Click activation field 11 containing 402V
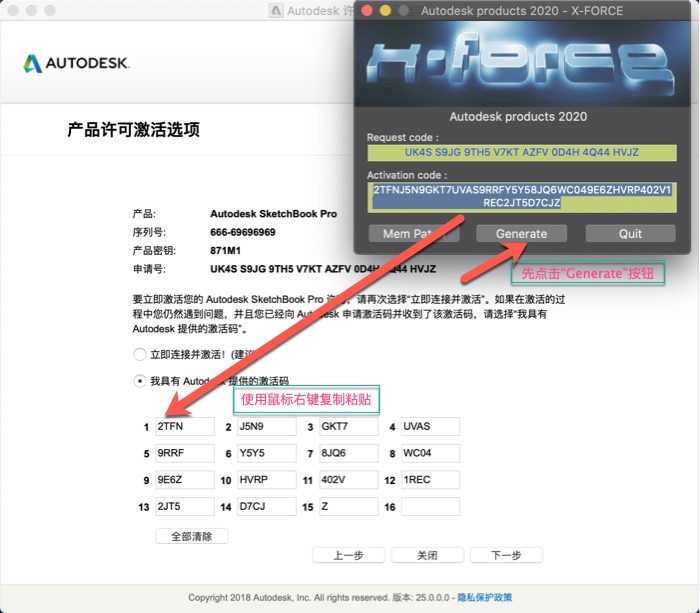The width and height of the screenshot is (700, 613). 349,480
